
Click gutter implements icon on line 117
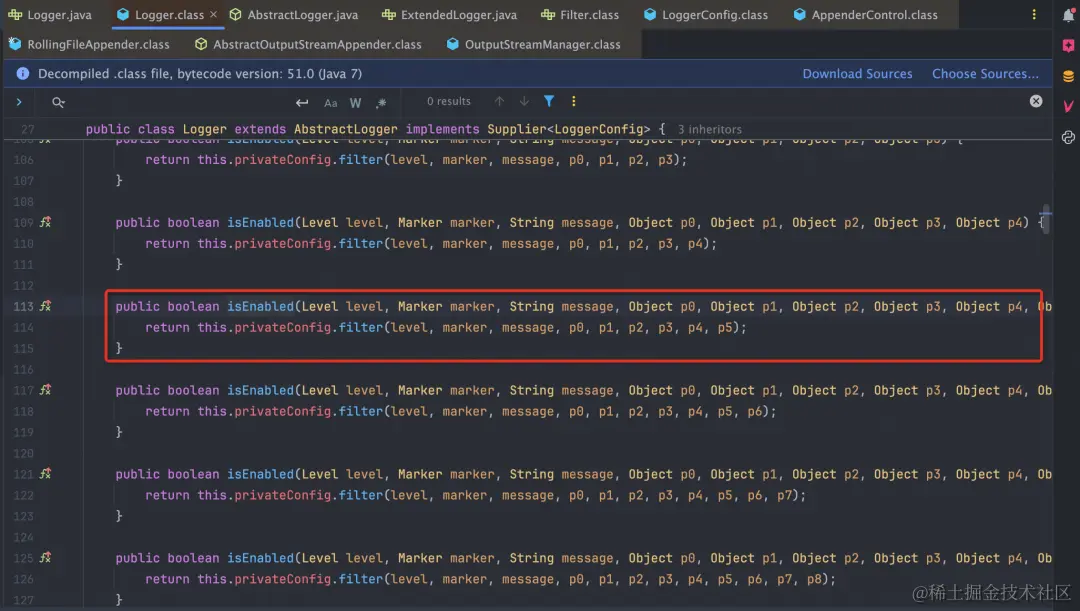(x=45, y=390)
